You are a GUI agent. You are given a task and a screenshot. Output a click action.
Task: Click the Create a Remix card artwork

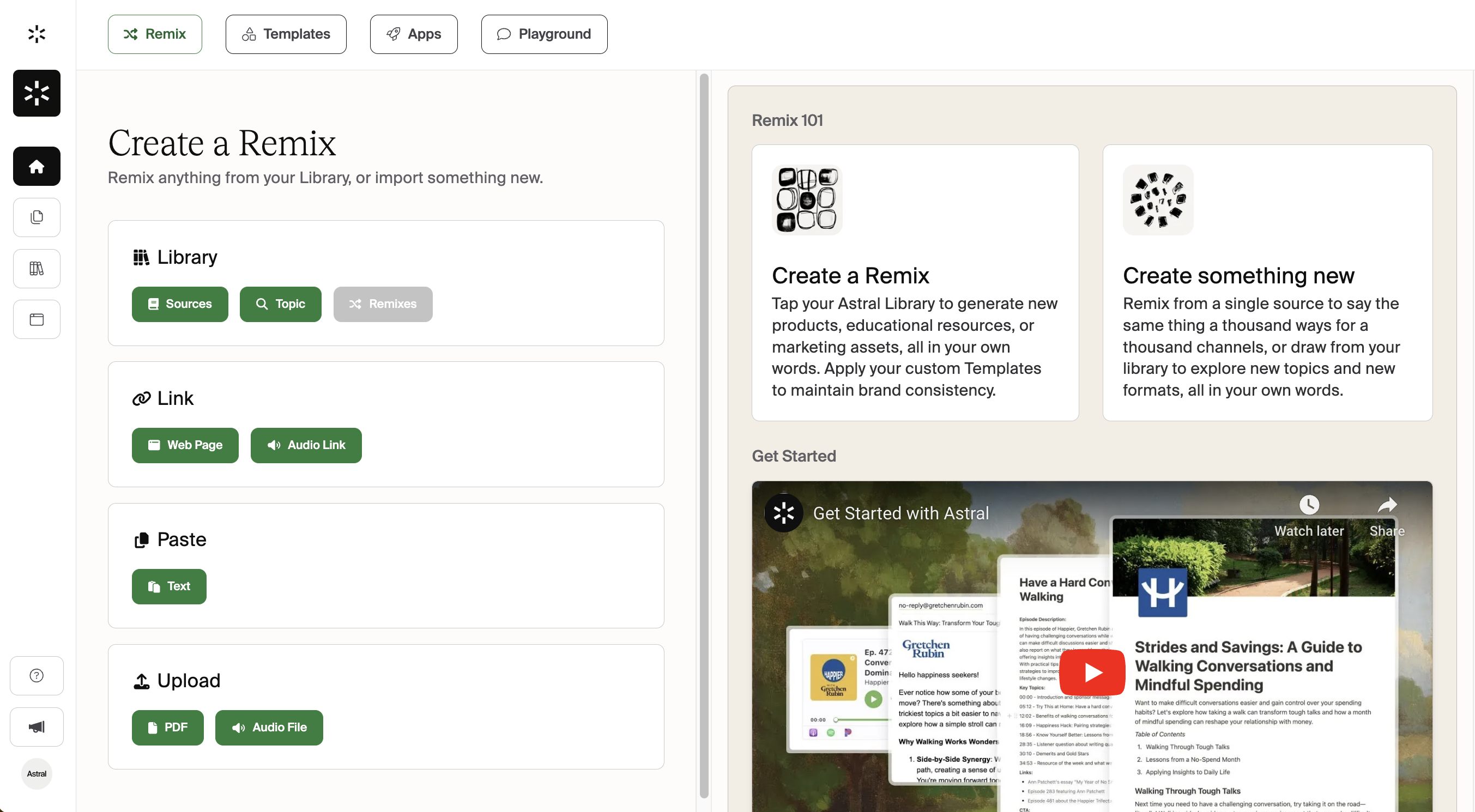(807, 200)
